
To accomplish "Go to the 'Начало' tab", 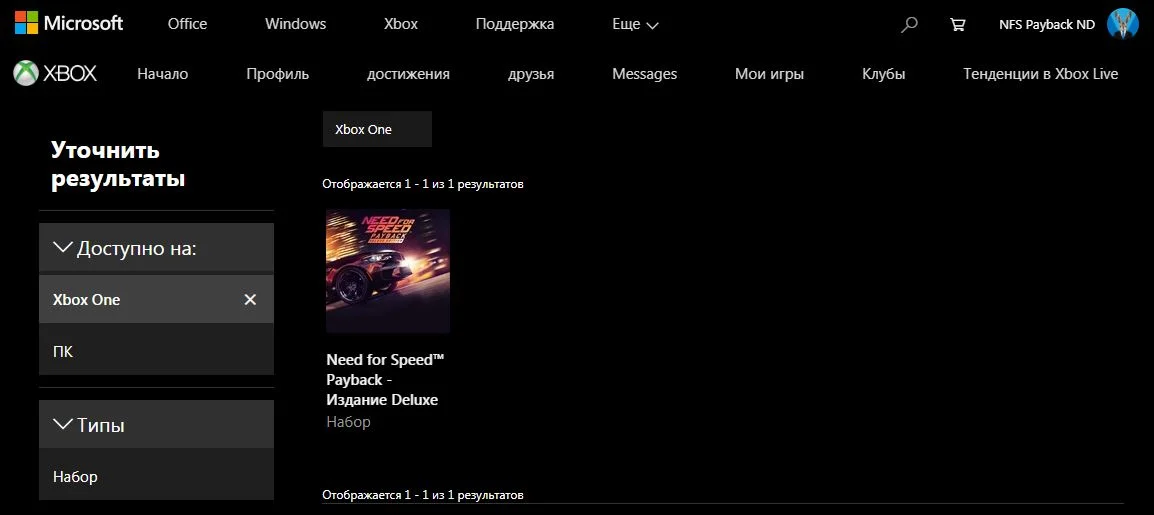I will coord(163,74).
